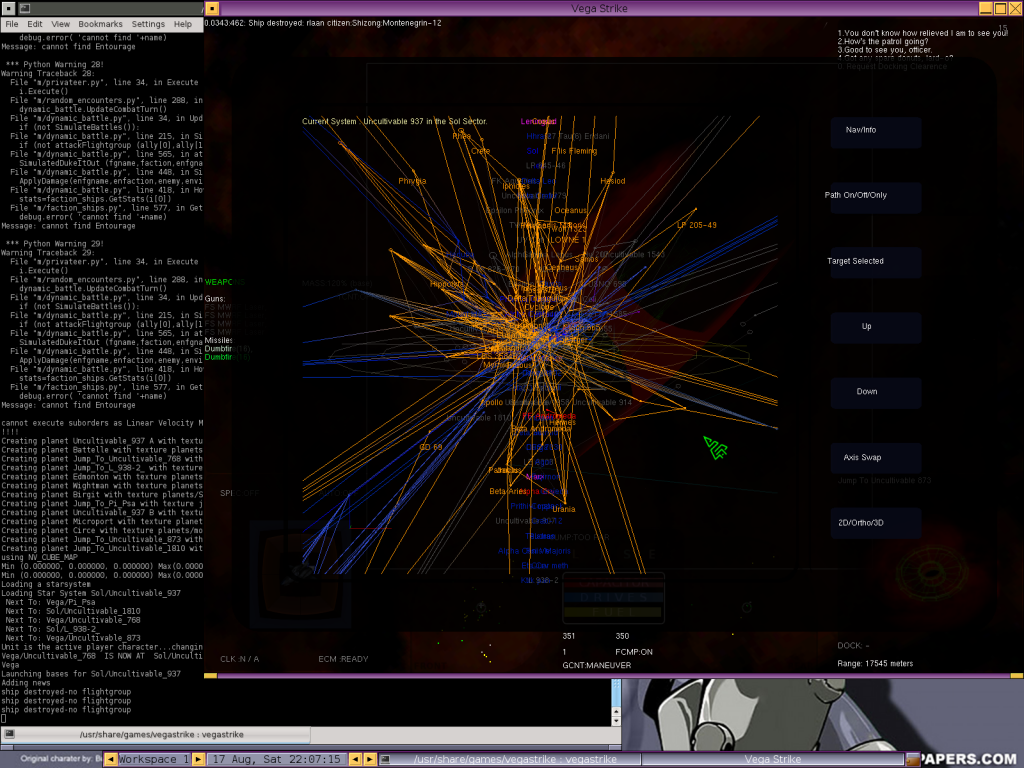Click the 'DOCK: -' status text
Screen dimensions: 1024x768
pyautogui.click(x=853, y=646)
